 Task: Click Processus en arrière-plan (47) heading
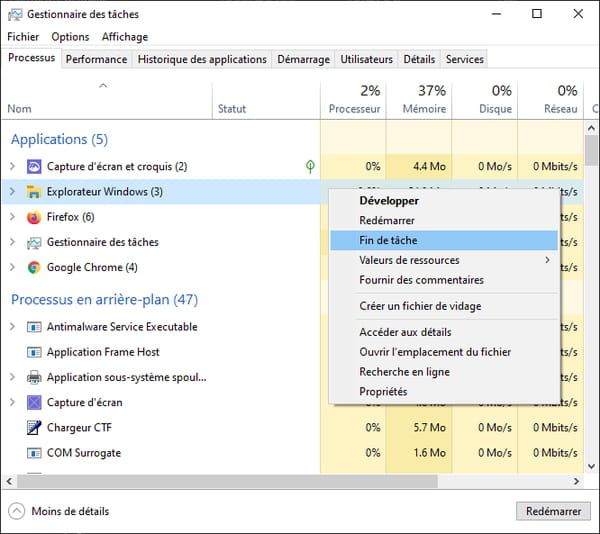[104, 300]
